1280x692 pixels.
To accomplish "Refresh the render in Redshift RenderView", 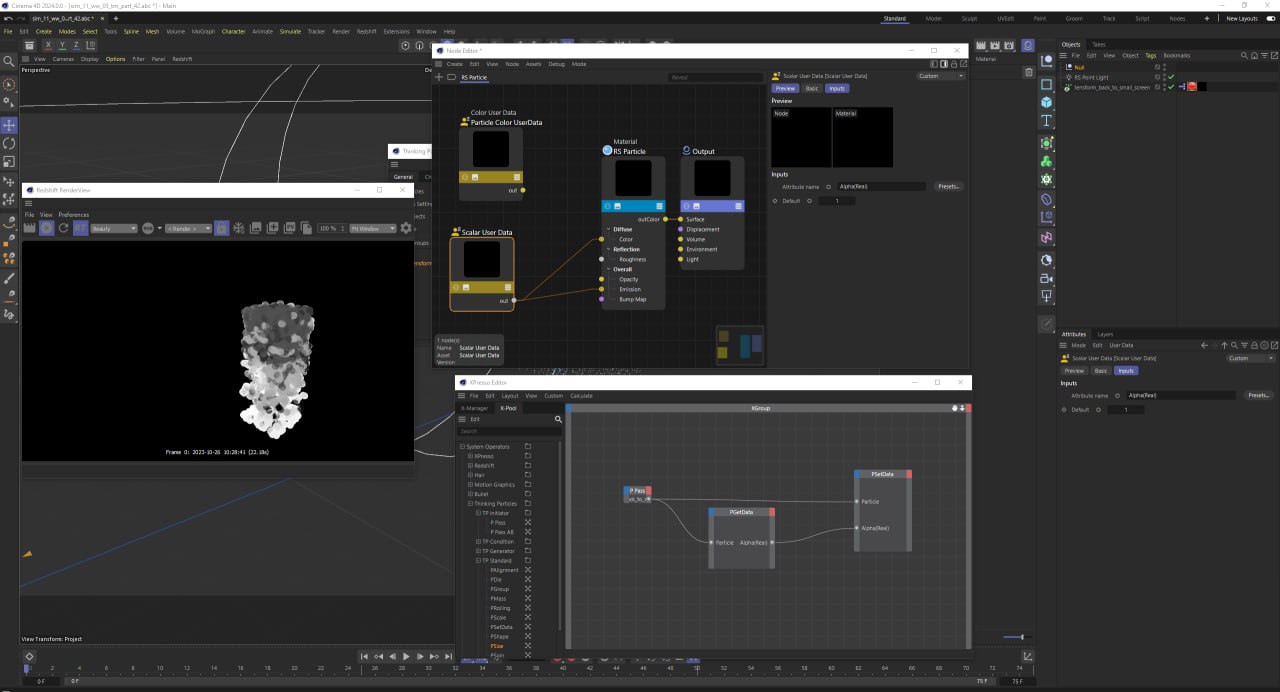I will [x=63, y=228].
